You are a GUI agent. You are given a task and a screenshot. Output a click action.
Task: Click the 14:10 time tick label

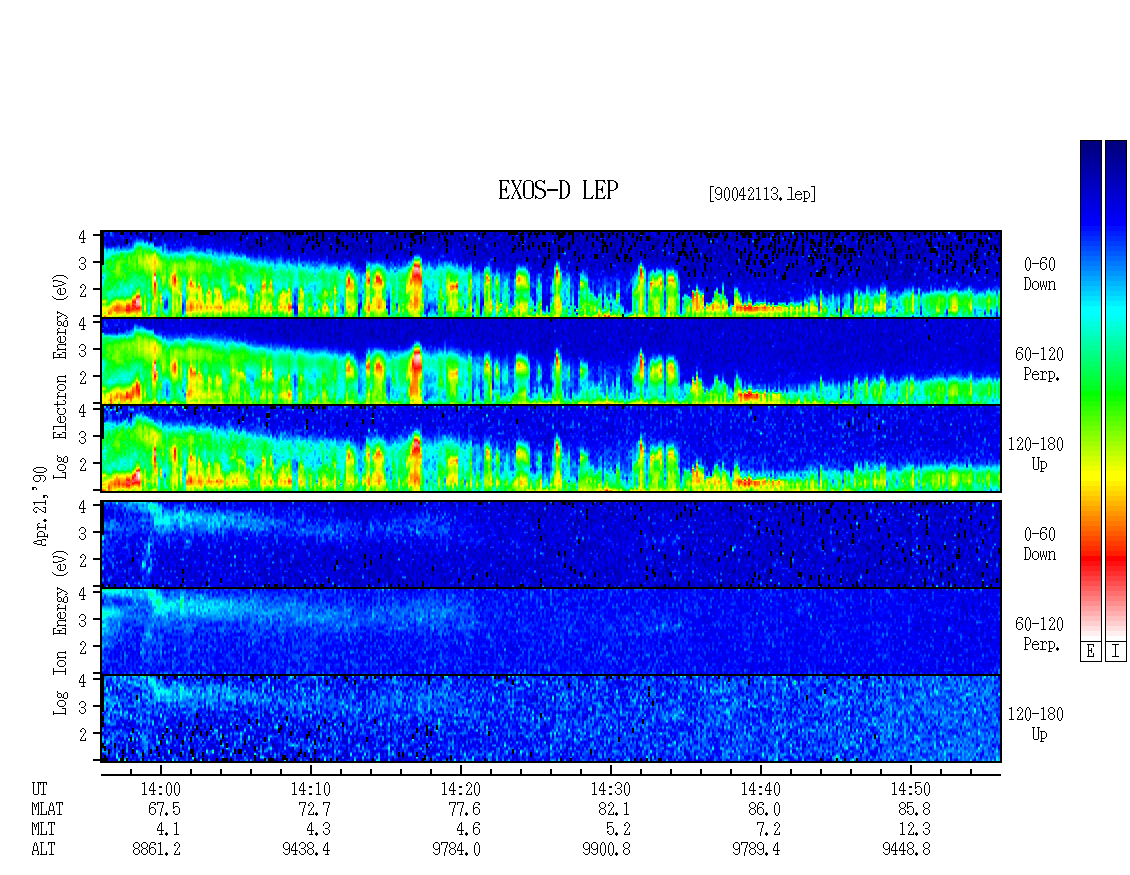[x=311, y=789]
